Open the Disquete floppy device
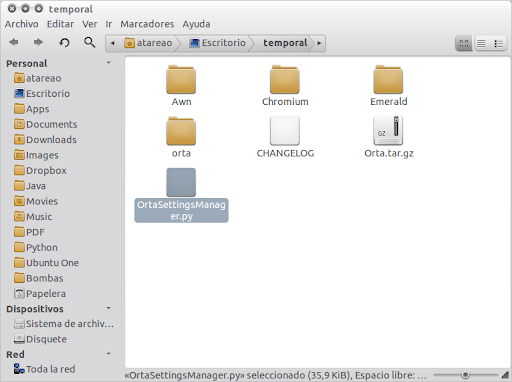This screenshot has height=382, width=512. point(40,339)
